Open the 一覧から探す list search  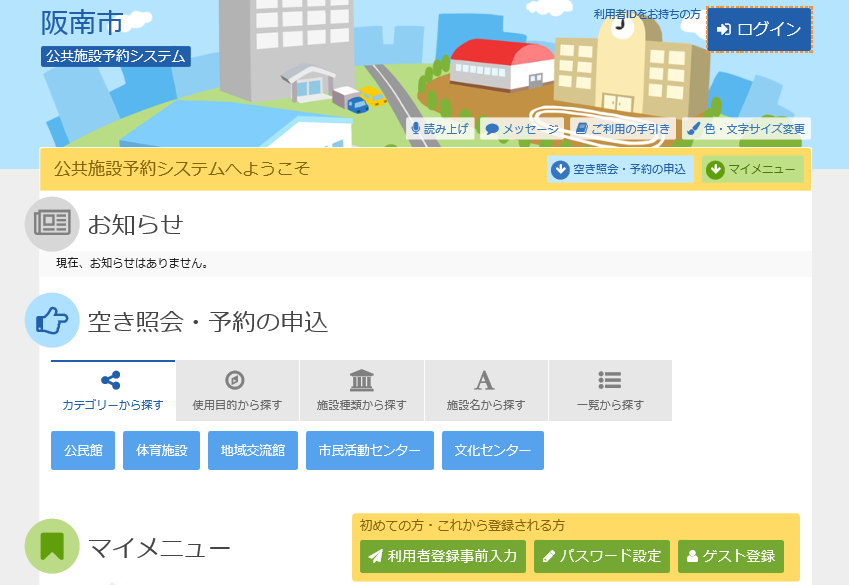pyautogui.click(x=610, y=390)
